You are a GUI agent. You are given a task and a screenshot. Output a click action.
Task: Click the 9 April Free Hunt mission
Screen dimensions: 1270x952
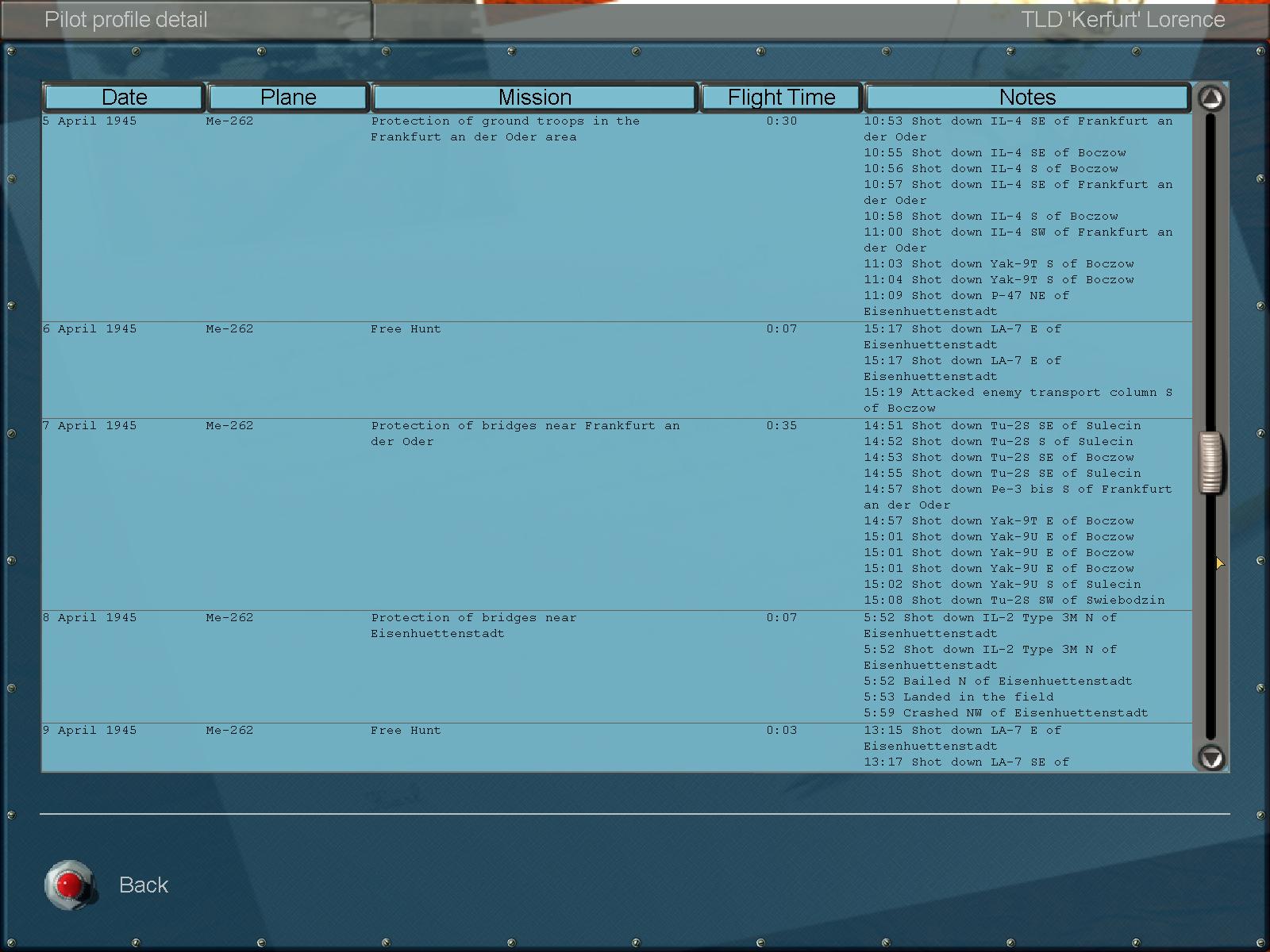tap(406, 731)
